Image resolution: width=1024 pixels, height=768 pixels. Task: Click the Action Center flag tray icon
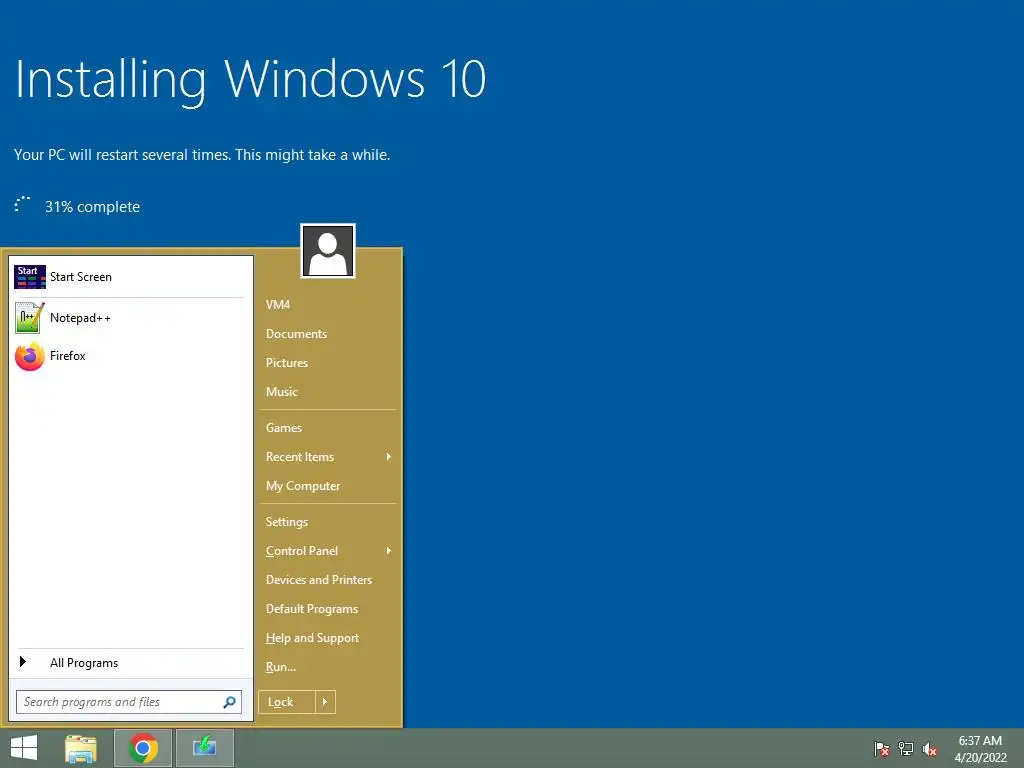(x=882, y=749)
